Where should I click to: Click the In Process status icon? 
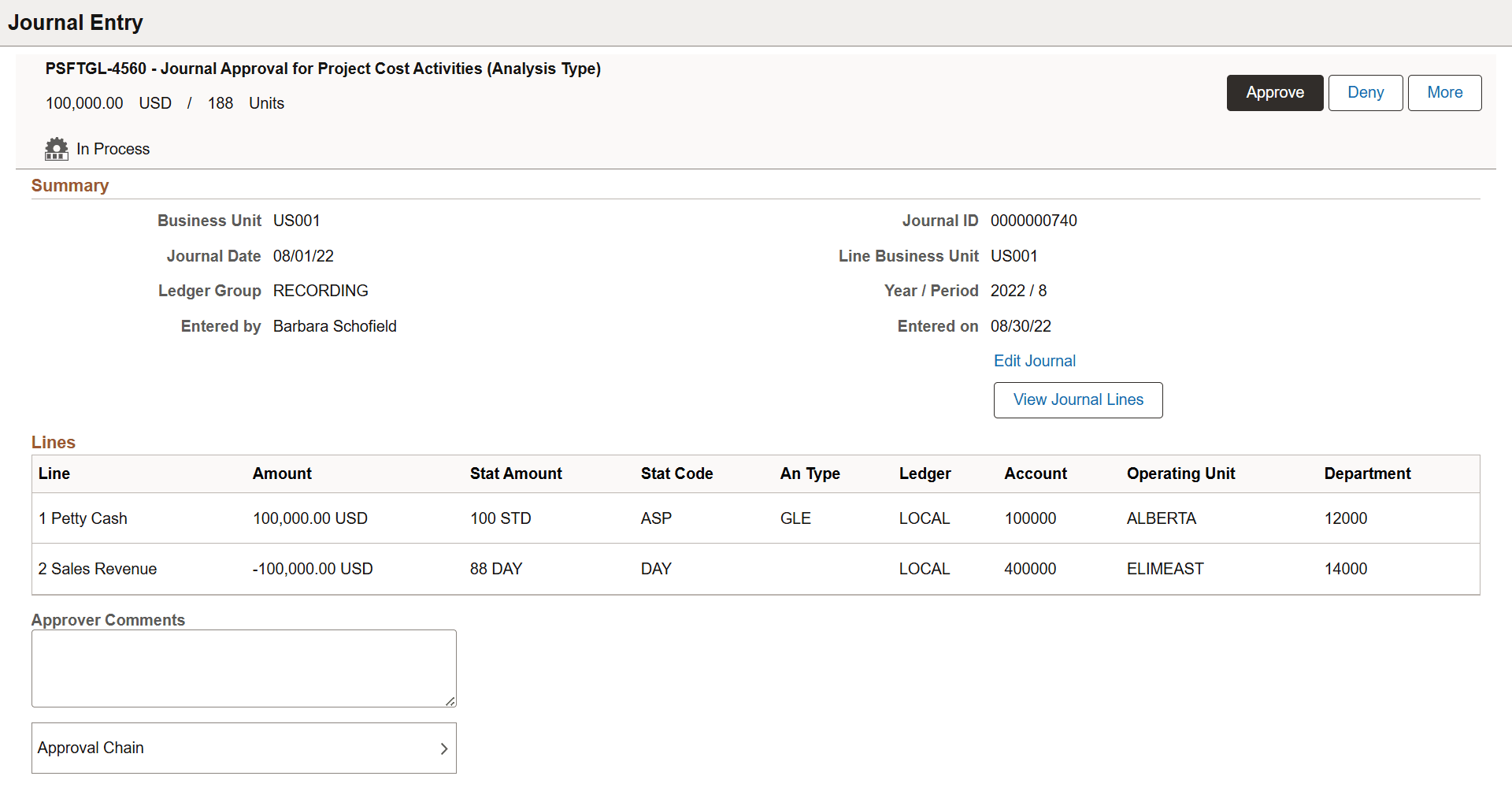pos(56,149)
